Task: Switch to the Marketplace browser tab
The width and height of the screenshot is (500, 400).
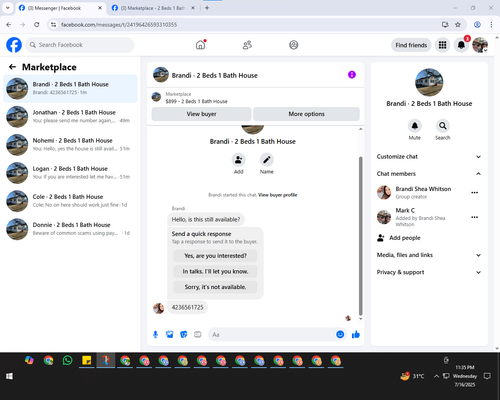Action: [x=153, y=8]
